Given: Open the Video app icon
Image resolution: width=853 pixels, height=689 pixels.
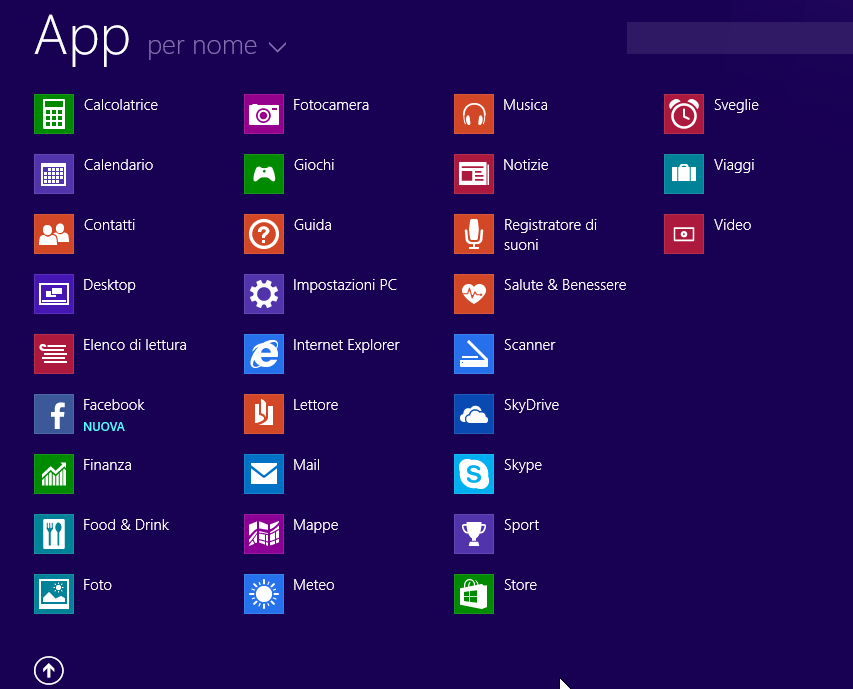Looking at the screenshot, I should pyautogui.click(x=684, y=234).
